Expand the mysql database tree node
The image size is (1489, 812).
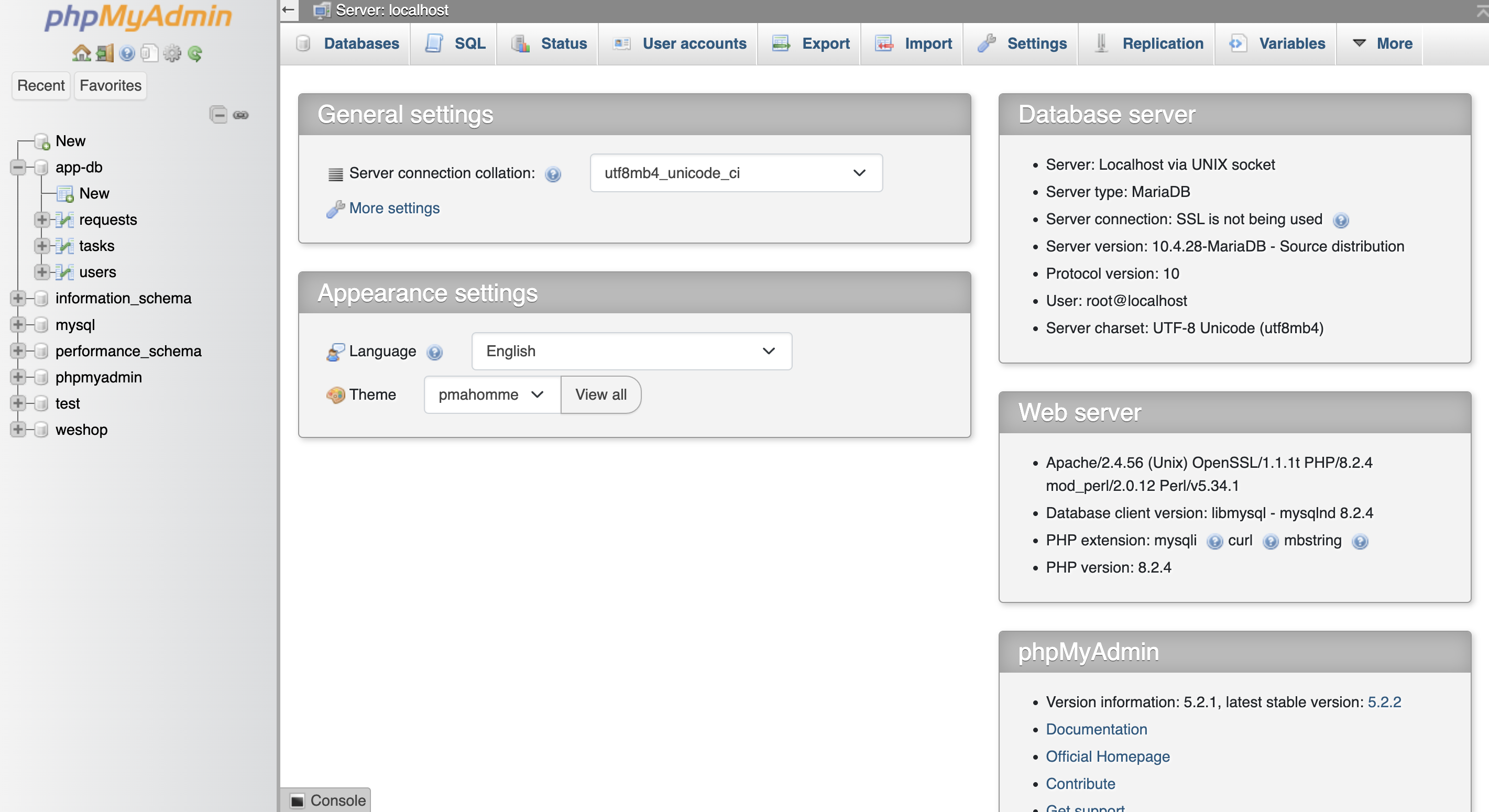click(18, 325)
